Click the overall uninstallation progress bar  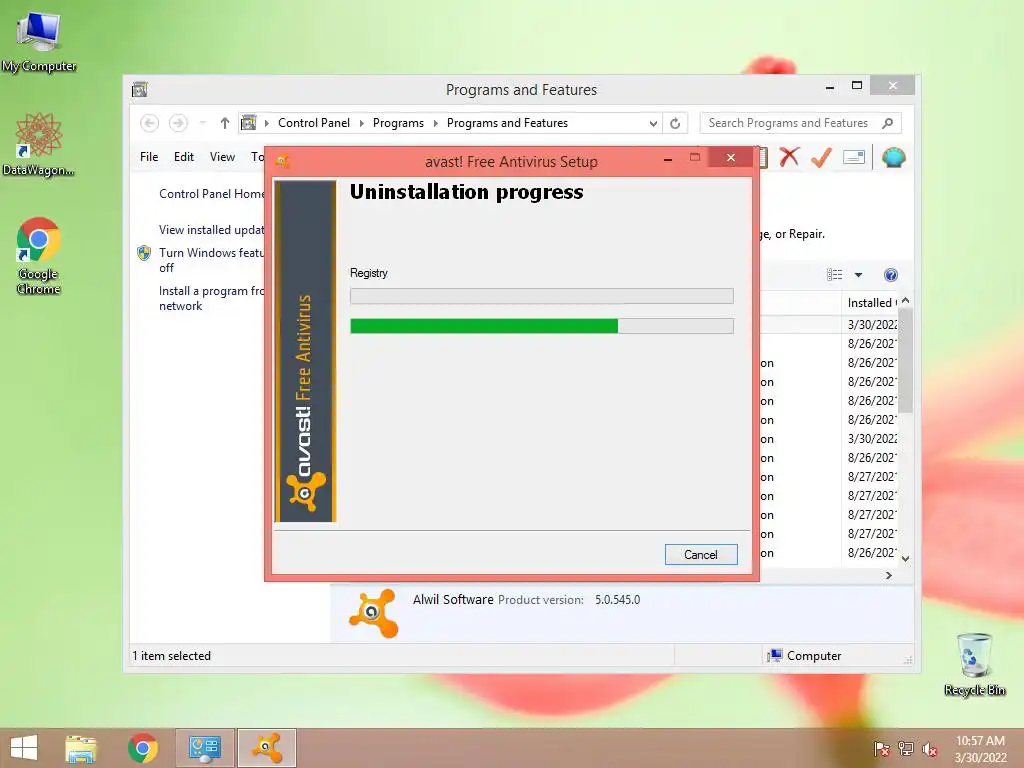pyautogui.click(x=541, y=326)
